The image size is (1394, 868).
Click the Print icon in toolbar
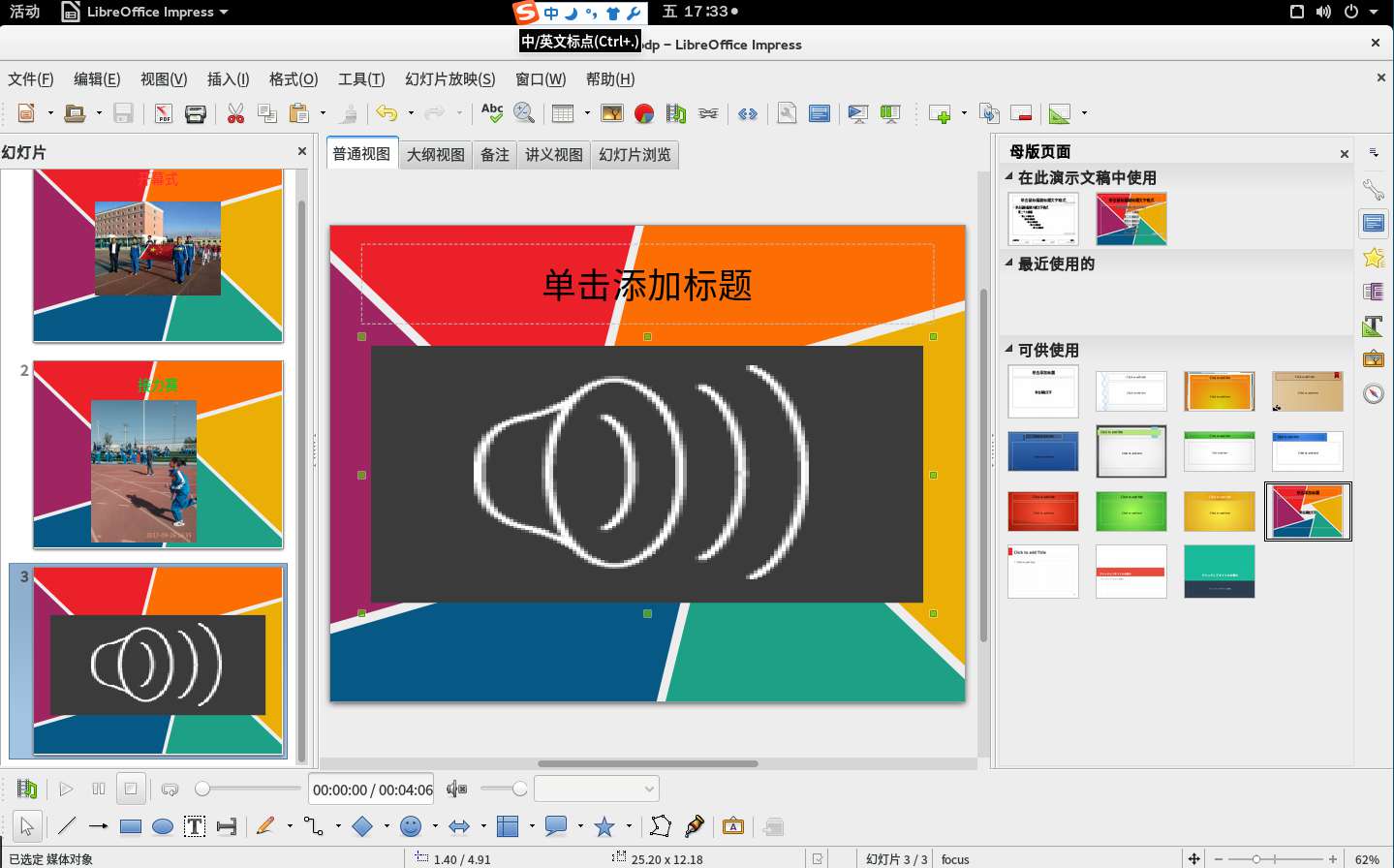click(196, 113)
